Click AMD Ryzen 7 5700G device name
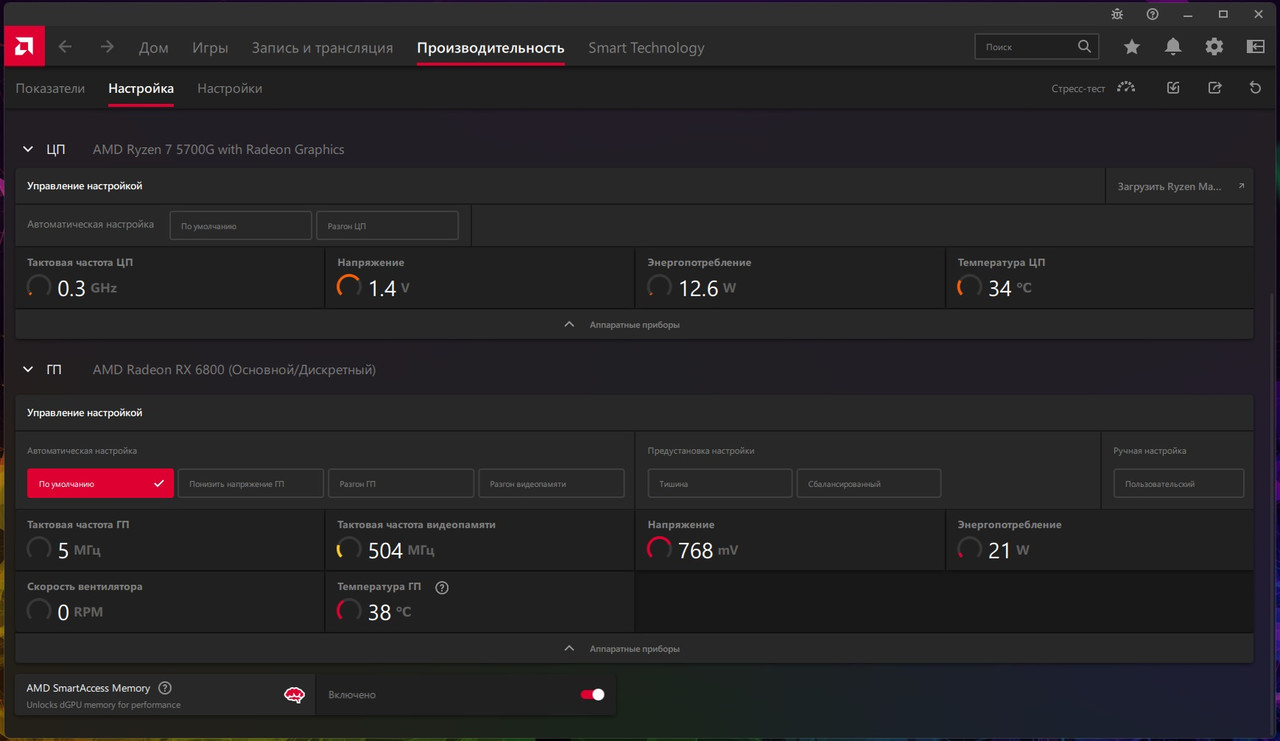Viewport: 1280px width, 741px height. (218, 149)
